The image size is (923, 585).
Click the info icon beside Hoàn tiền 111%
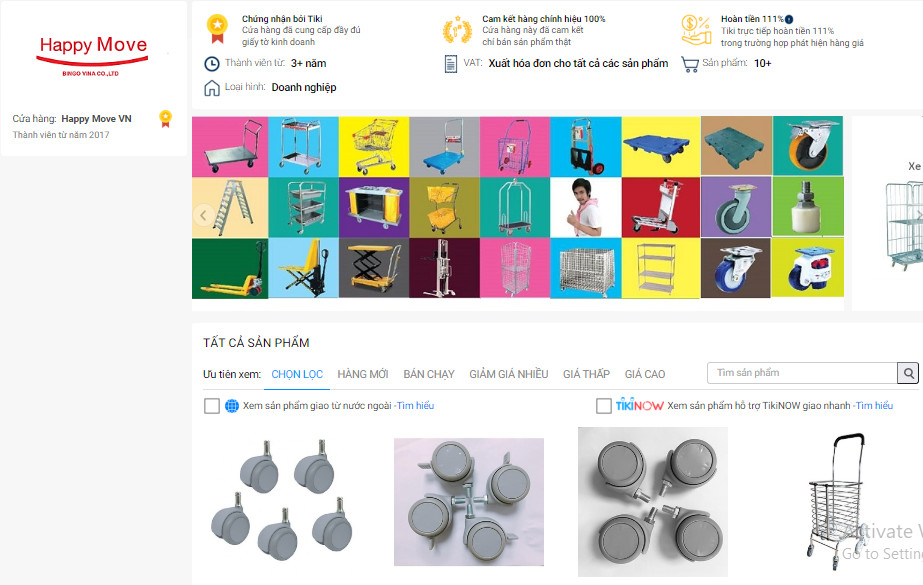click(x=789, y=19)
